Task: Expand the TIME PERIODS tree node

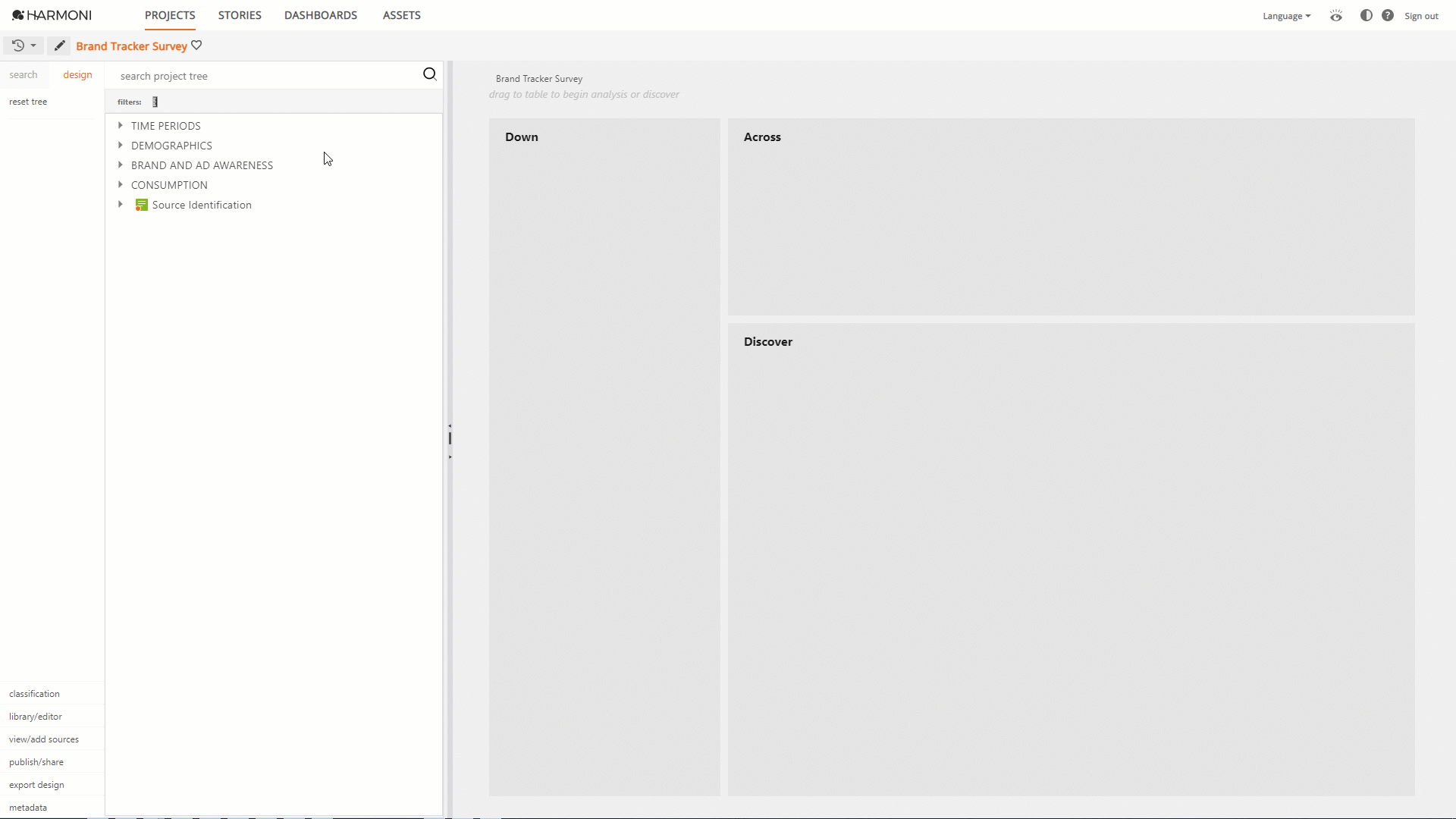Action: tap(120, 125)
